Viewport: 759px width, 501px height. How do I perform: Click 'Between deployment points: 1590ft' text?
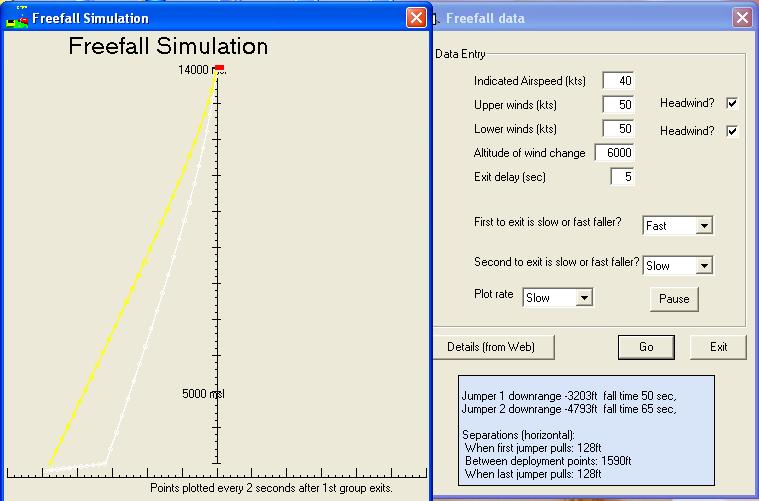pos(548,461)
